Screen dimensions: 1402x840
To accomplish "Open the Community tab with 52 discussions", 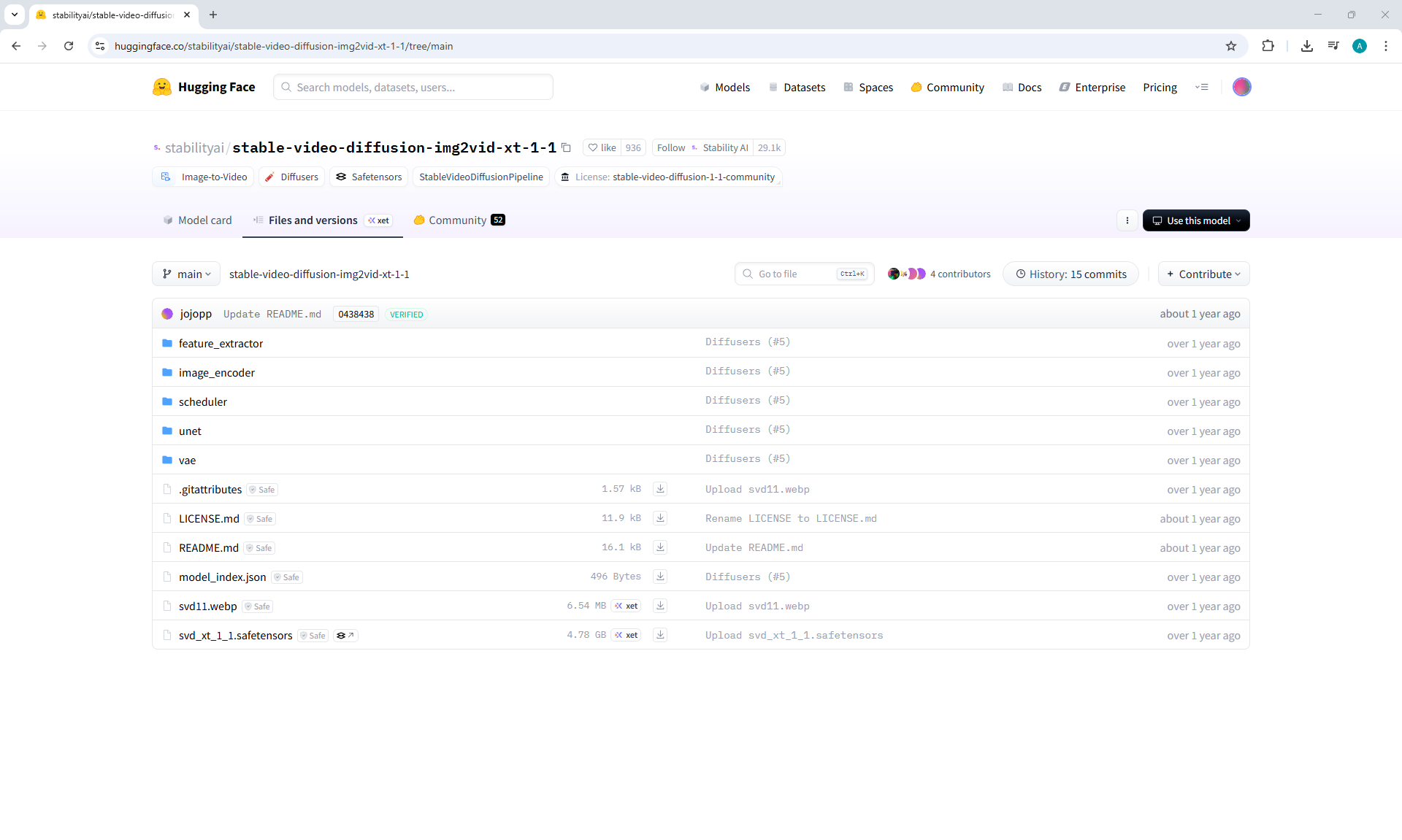I will click(x=459, y=220).
